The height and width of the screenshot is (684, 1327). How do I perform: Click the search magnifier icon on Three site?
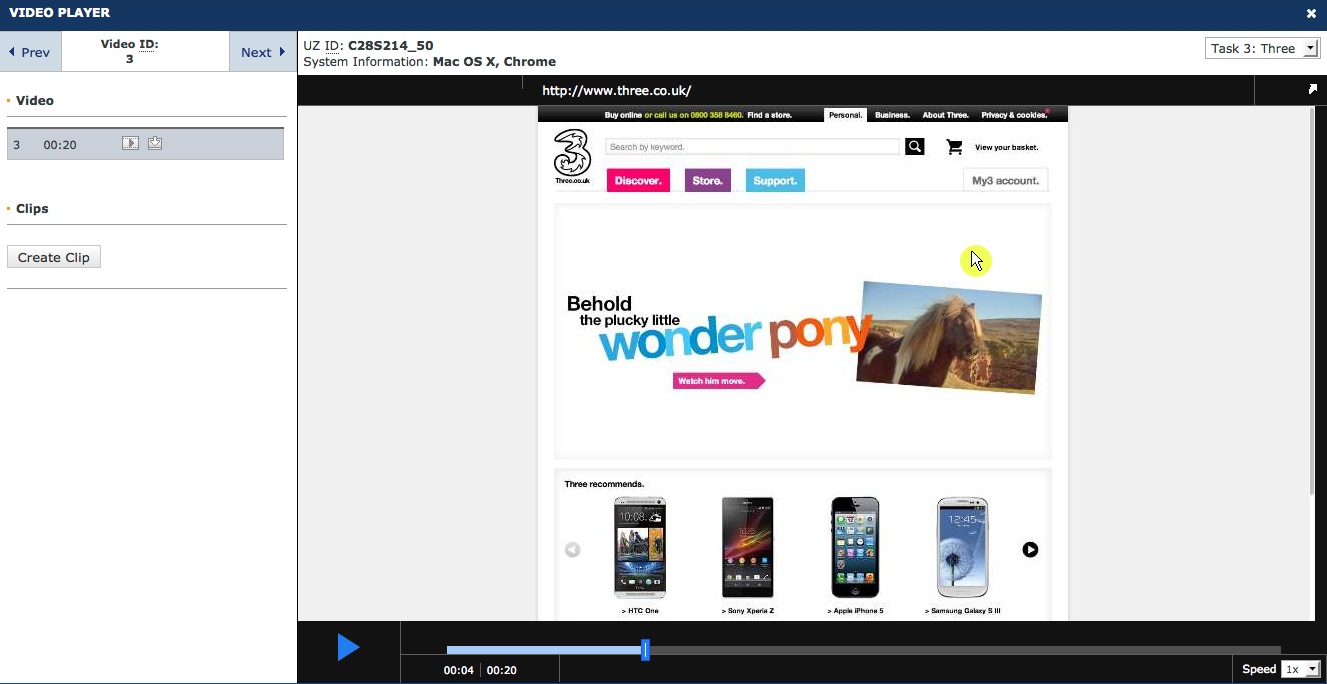tap(914, 147)
